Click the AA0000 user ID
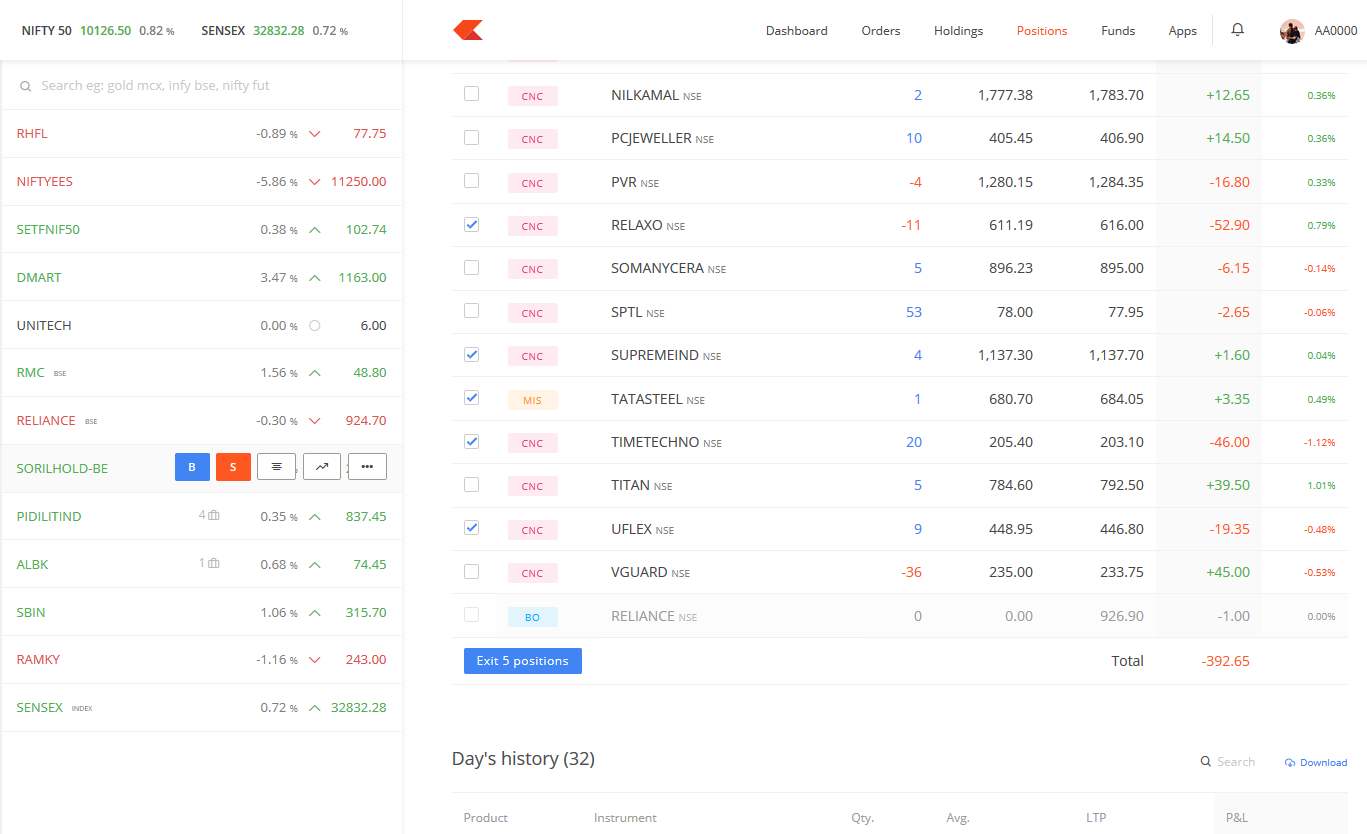1367x834 pixels. 1336,31
